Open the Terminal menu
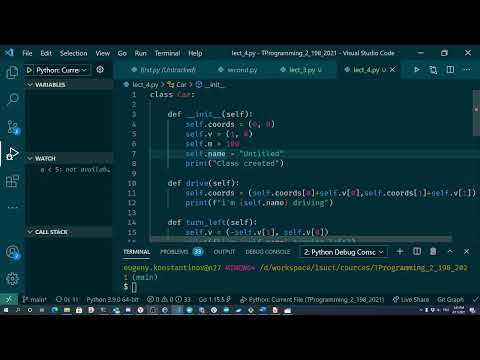The width and height of the screenshot is (480, 360). (167, 53)
